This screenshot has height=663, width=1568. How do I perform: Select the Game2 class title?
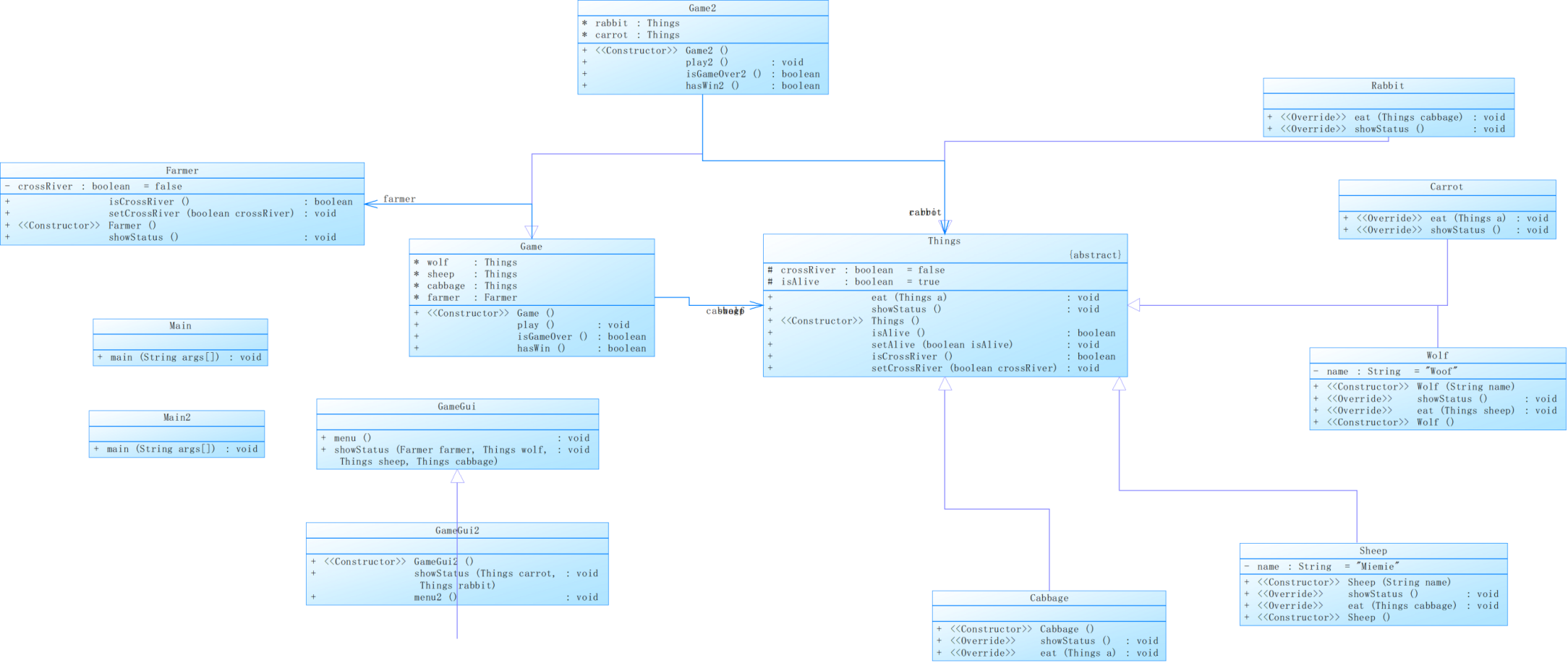click(x=702, y=9)
